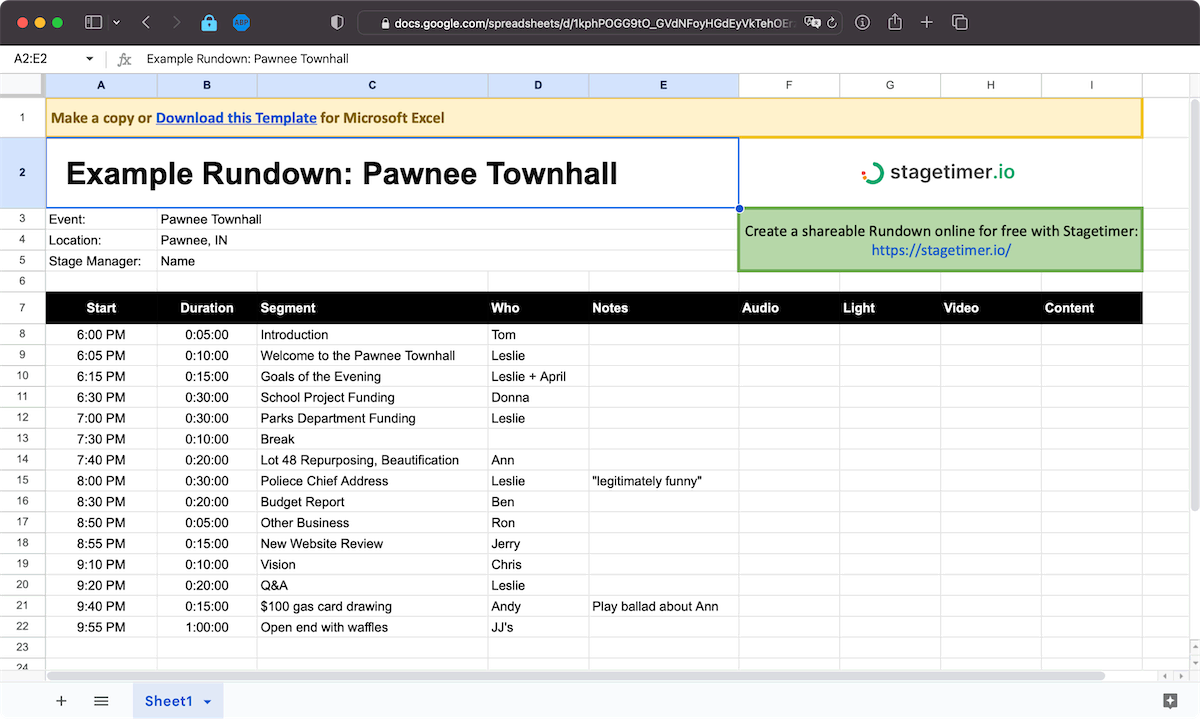Expand the Name Box dropdown arrow
The image size is (1200, 719).
point(89,59)
